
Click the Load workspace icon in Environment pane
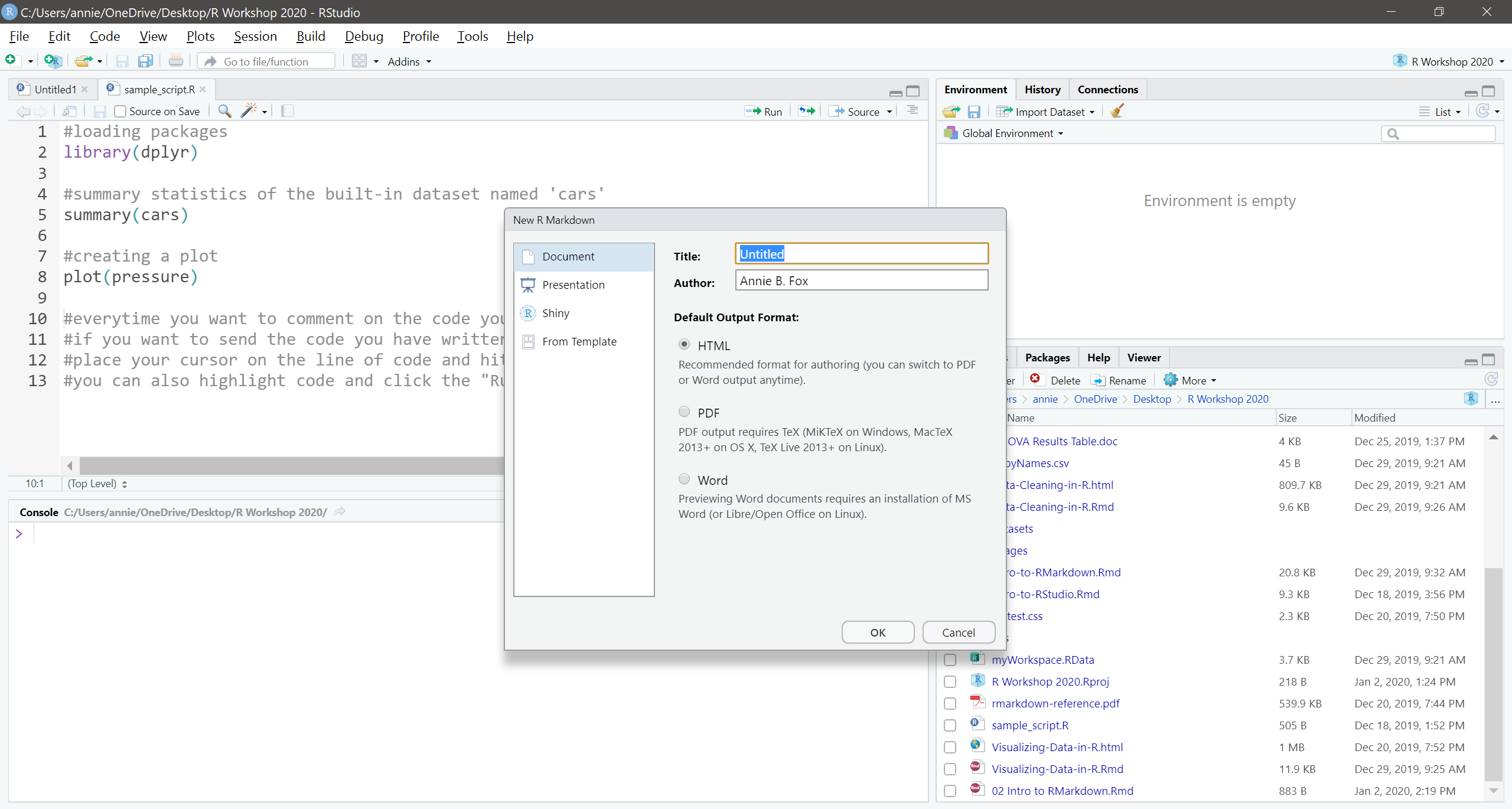(x=951, y=112)
